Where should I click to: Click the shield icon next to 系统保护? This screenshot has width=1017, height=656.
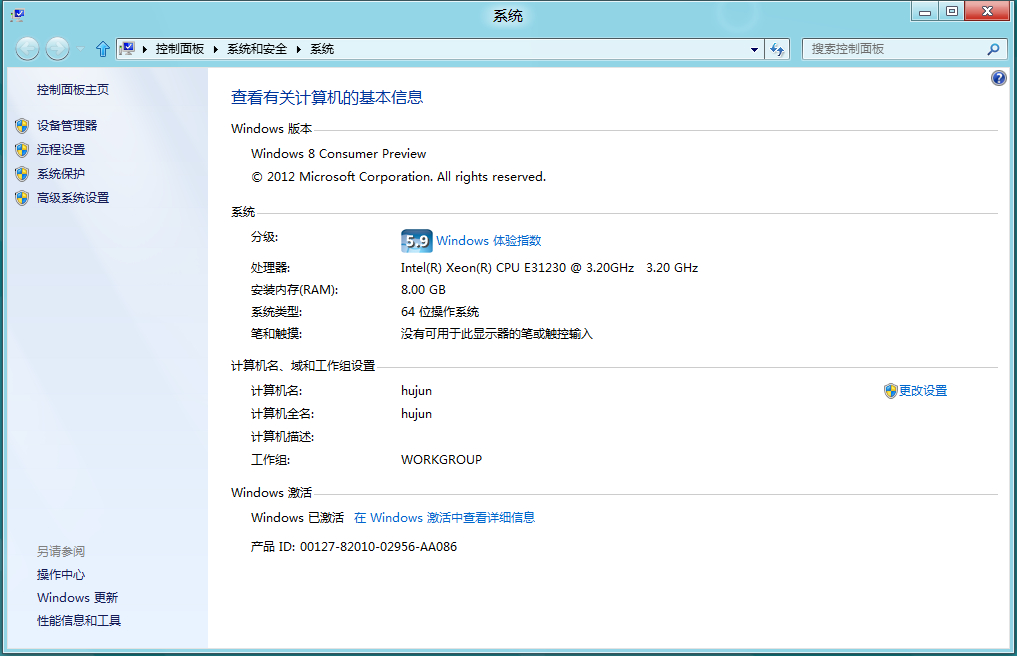22,174
